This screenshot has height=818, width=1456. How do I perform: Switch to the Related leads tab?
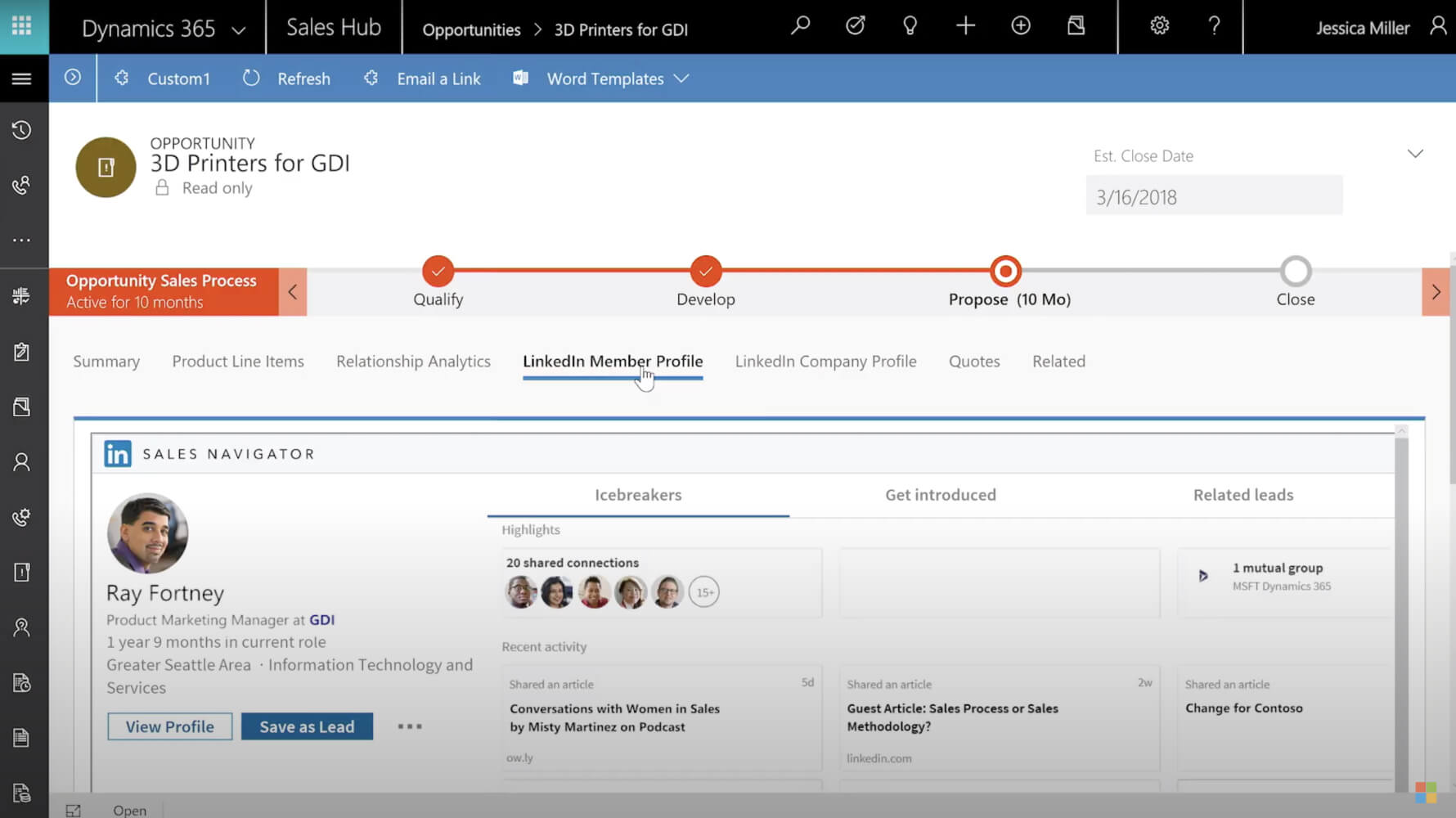pyautogui.click(x=1243, y=495)
